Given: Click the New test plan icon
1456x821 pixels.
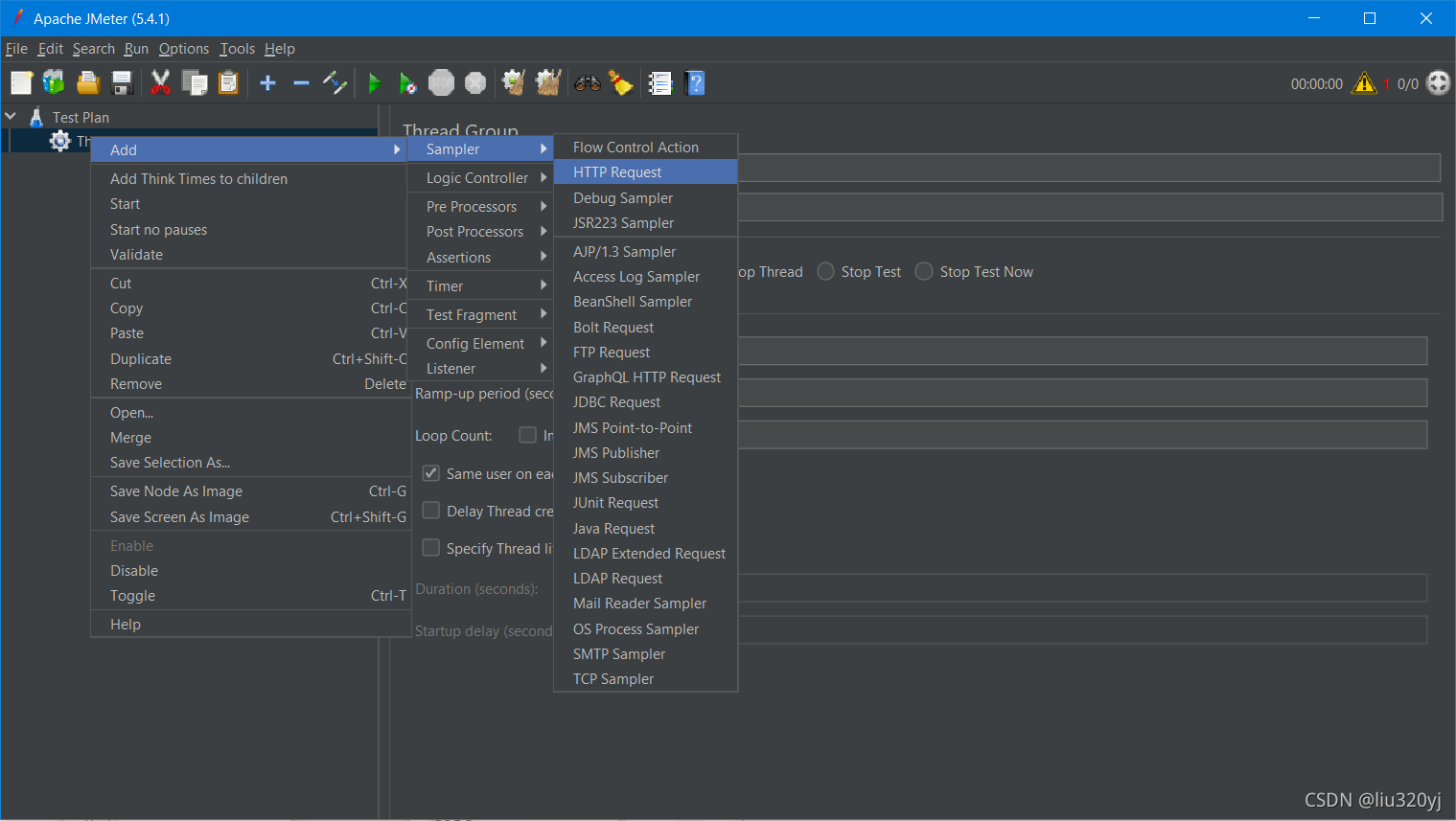Looking at the screenshot, I should tap(21, 83).
